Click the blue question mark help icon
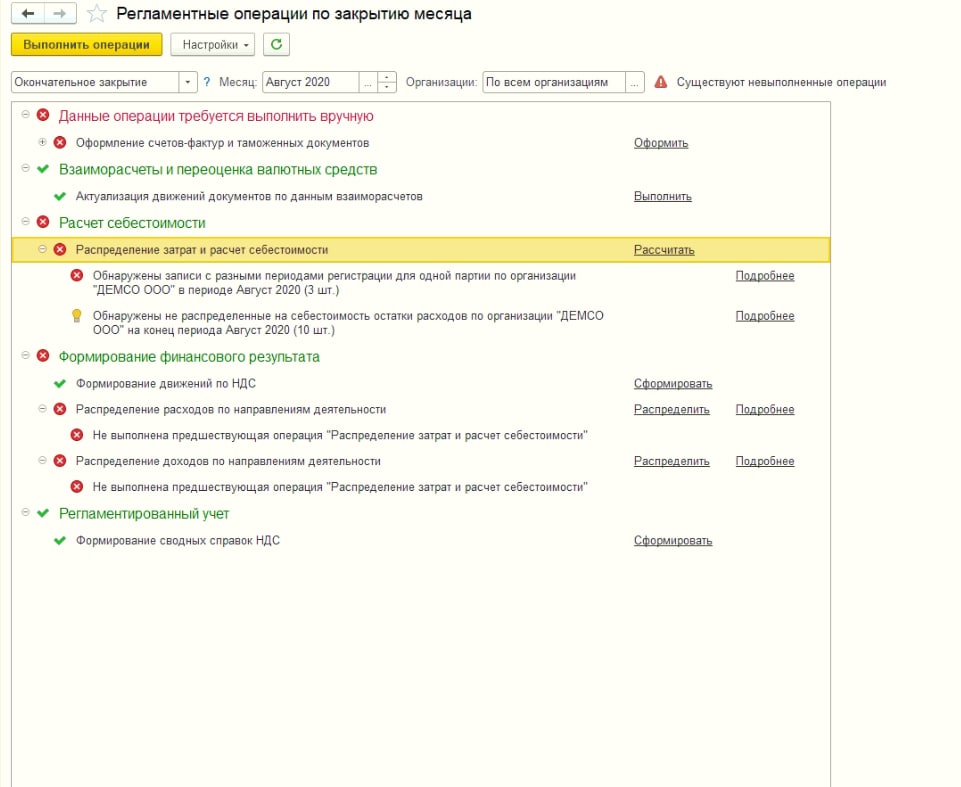961x787 pixels. (x=207, y=83)
